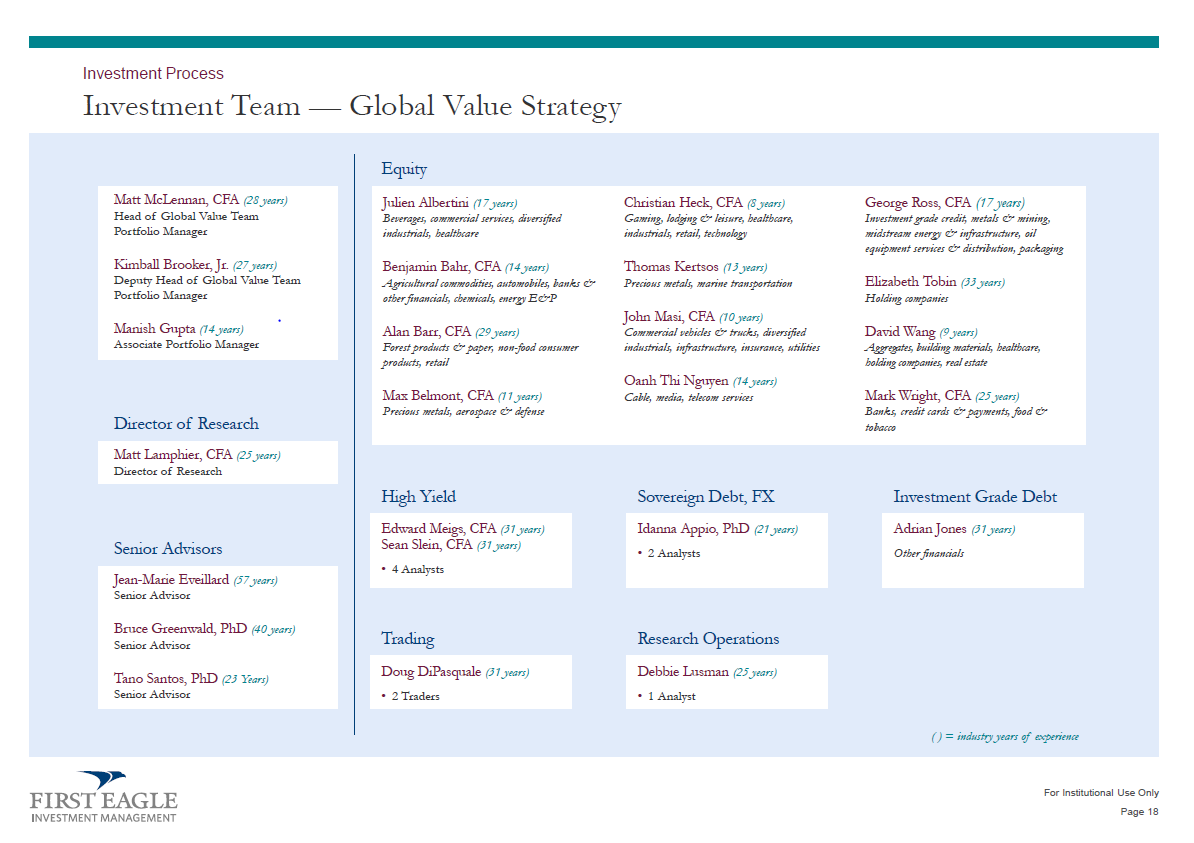Viewport: 1194px width, 843px height.
Task: Click the 'Page 18' page number
Action: 1139,812
